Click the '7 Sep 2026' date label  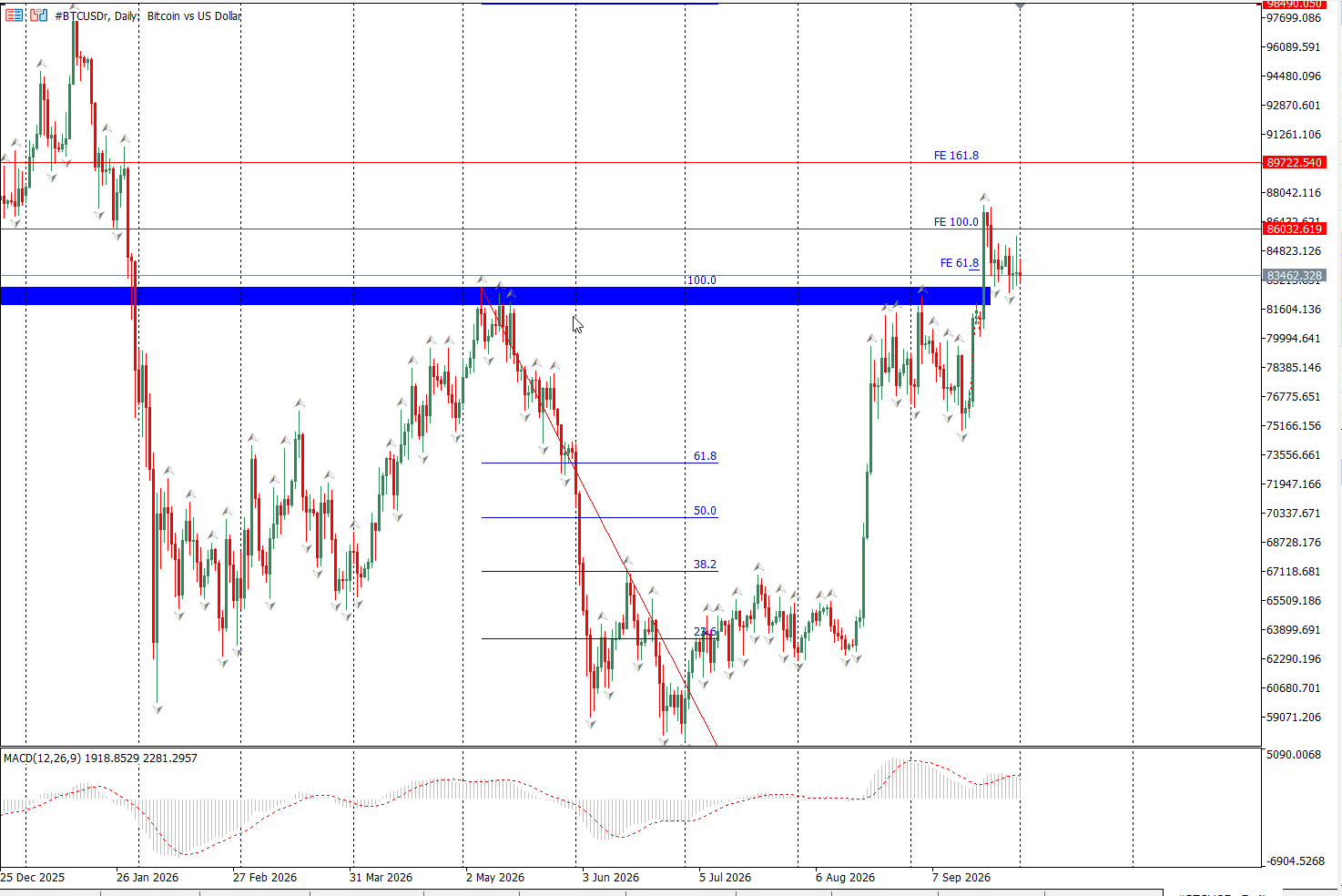[x=961, y=878]
